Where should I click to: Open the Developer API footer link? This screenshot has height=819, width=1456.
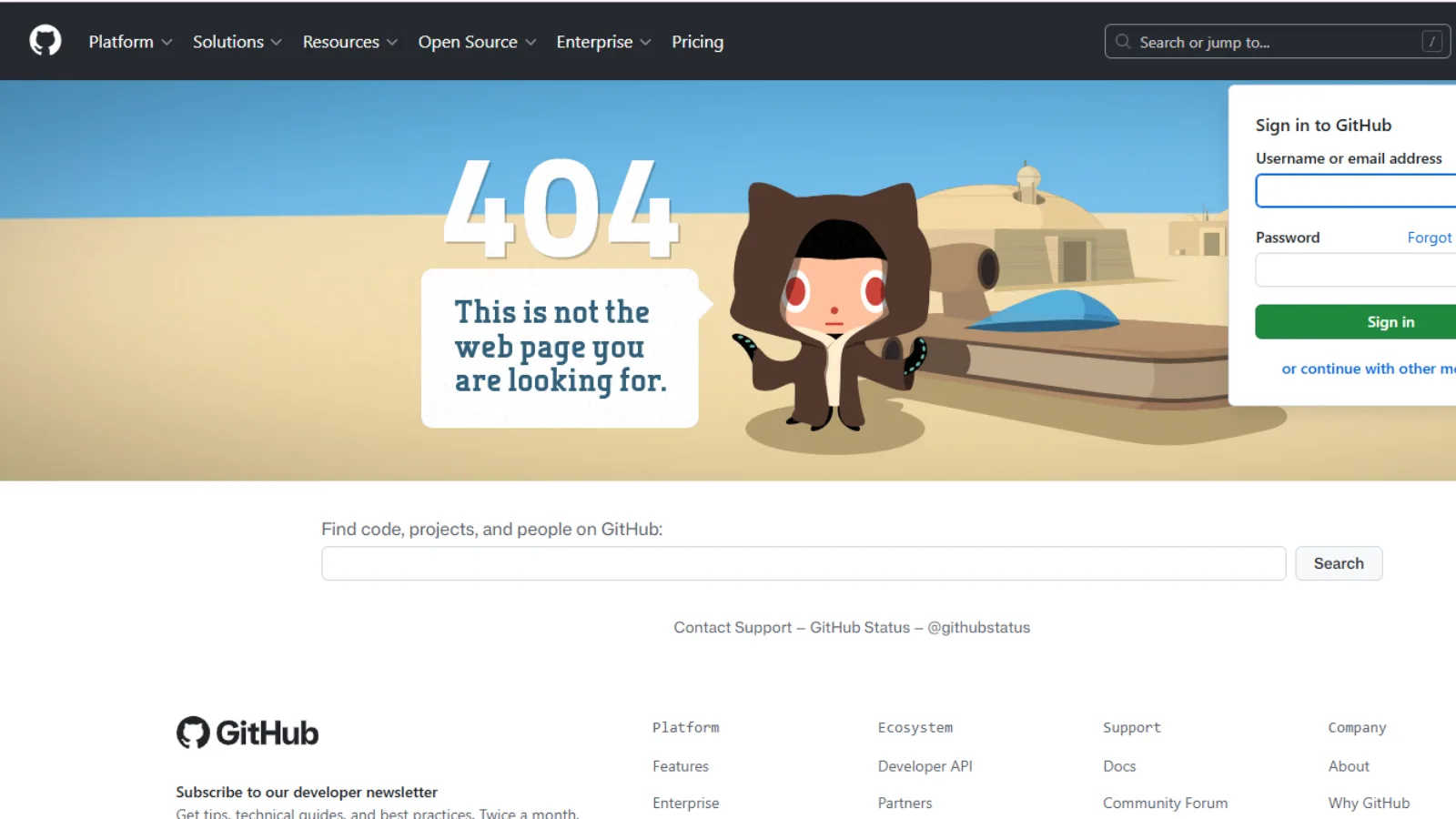(x=925, y=766)
